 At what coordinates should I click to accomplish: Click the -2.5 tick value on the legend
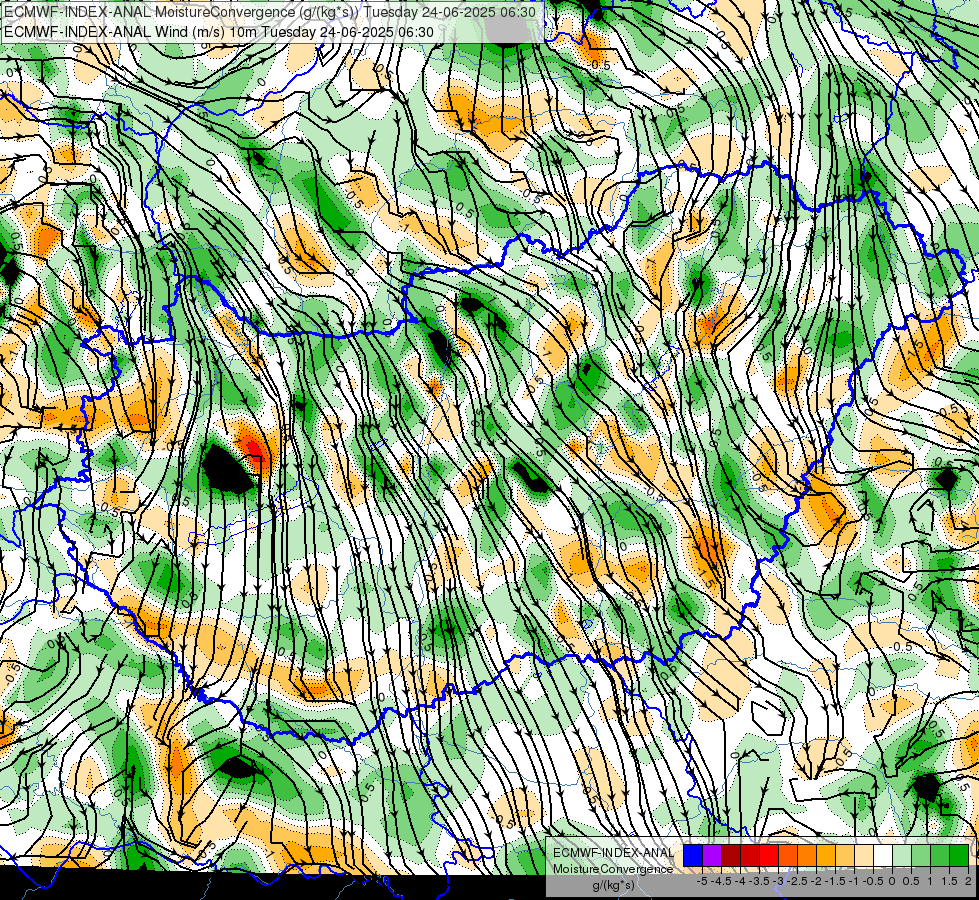[x=797, y=881]
